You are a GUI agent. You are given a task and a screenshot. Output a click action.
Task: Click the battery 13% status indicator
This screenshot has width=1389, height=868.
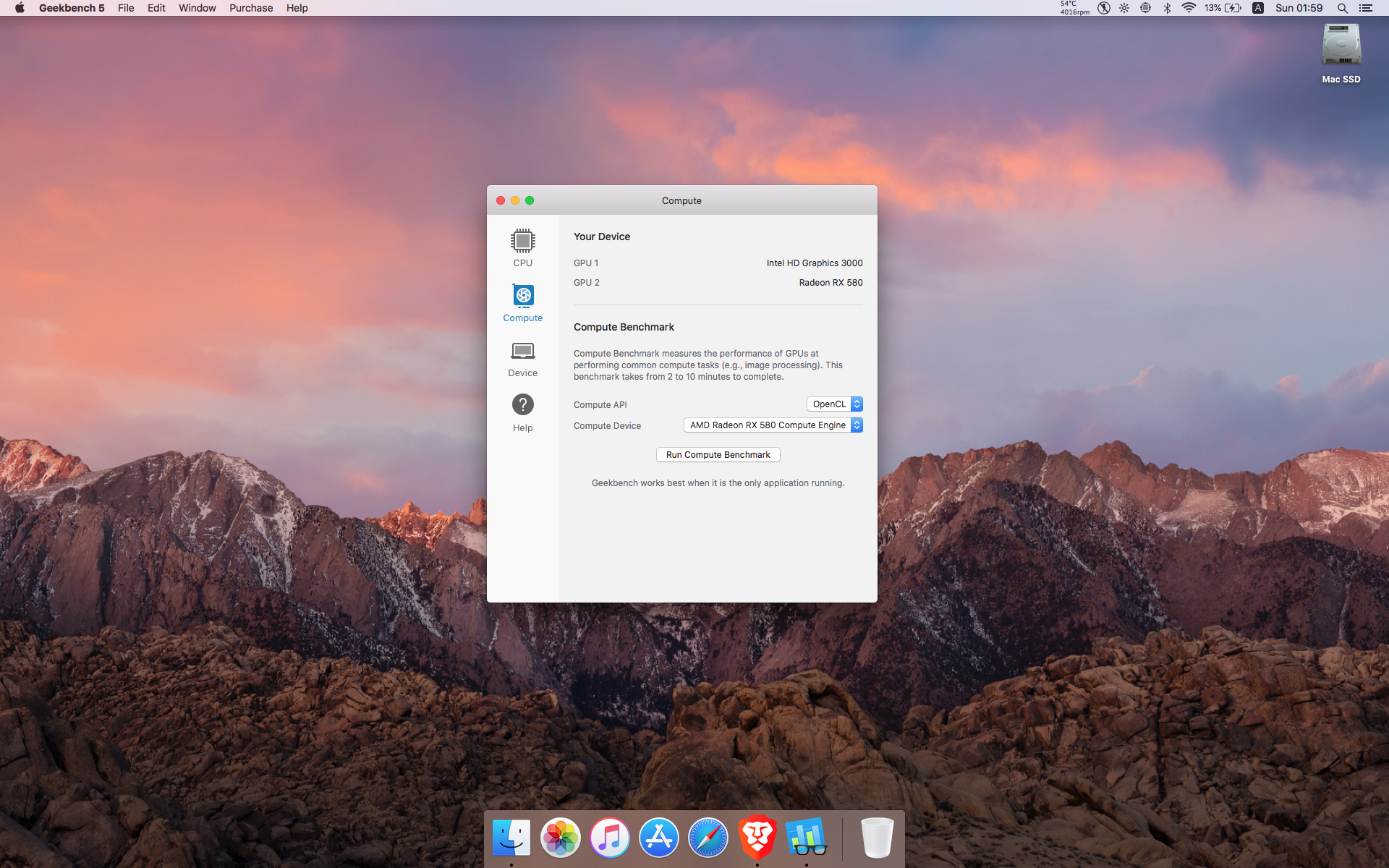1223,8
